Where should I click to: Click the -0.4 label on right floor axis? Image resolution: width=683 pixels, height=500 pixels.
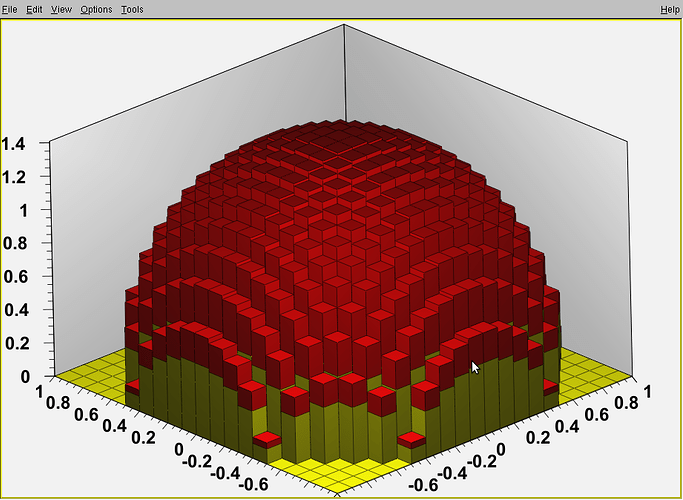451,473
